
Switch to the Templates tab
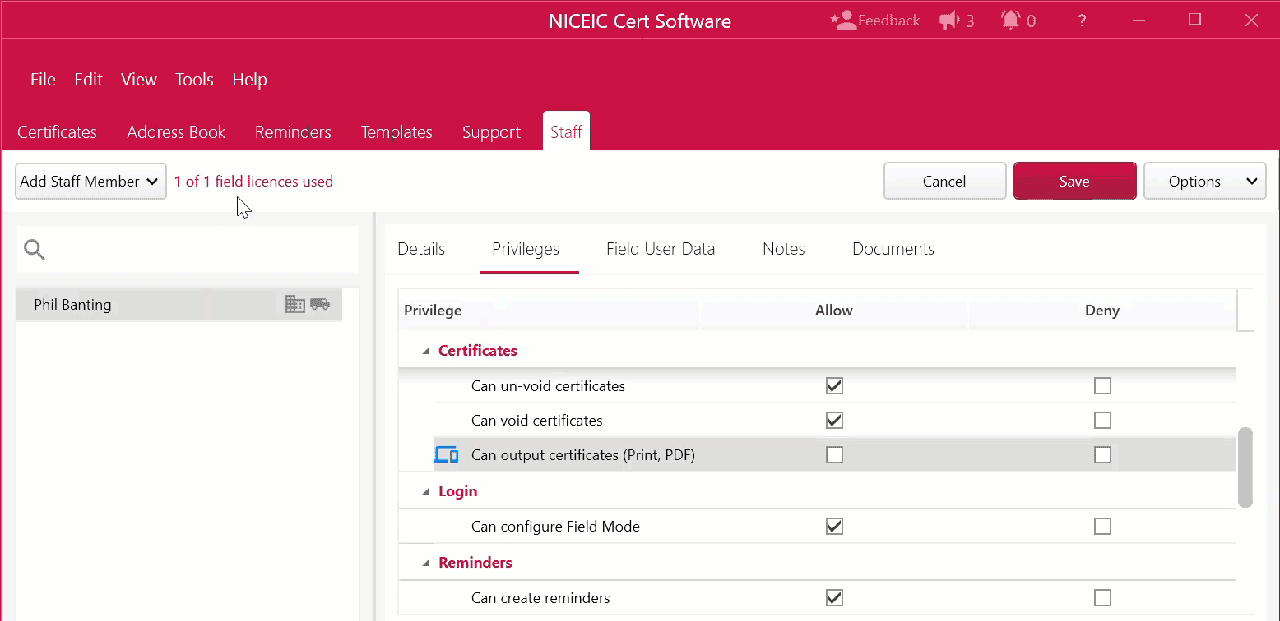[397, 132]
